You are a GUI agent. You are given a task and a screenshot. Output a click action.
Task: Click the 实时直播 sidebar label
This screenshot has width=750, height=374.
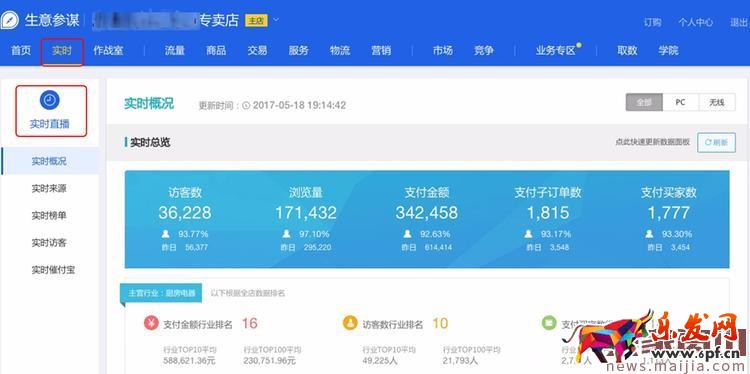(50, 124)
